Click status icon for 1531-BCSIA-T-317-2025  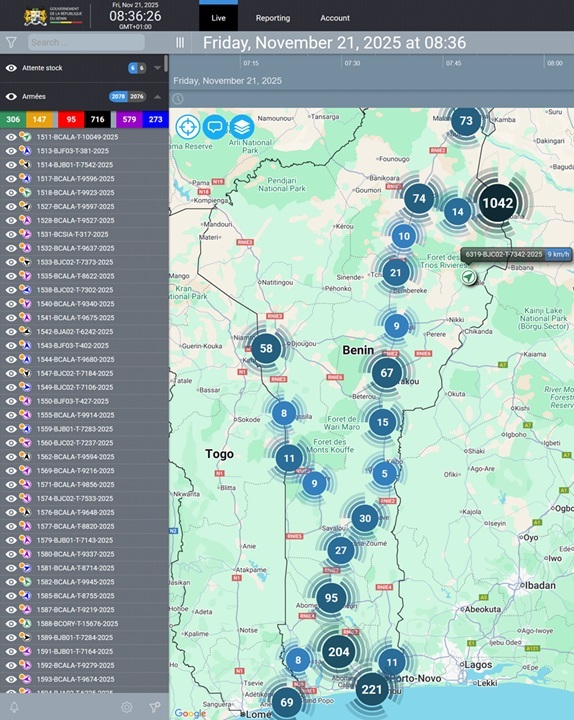[x=25, y=234]
